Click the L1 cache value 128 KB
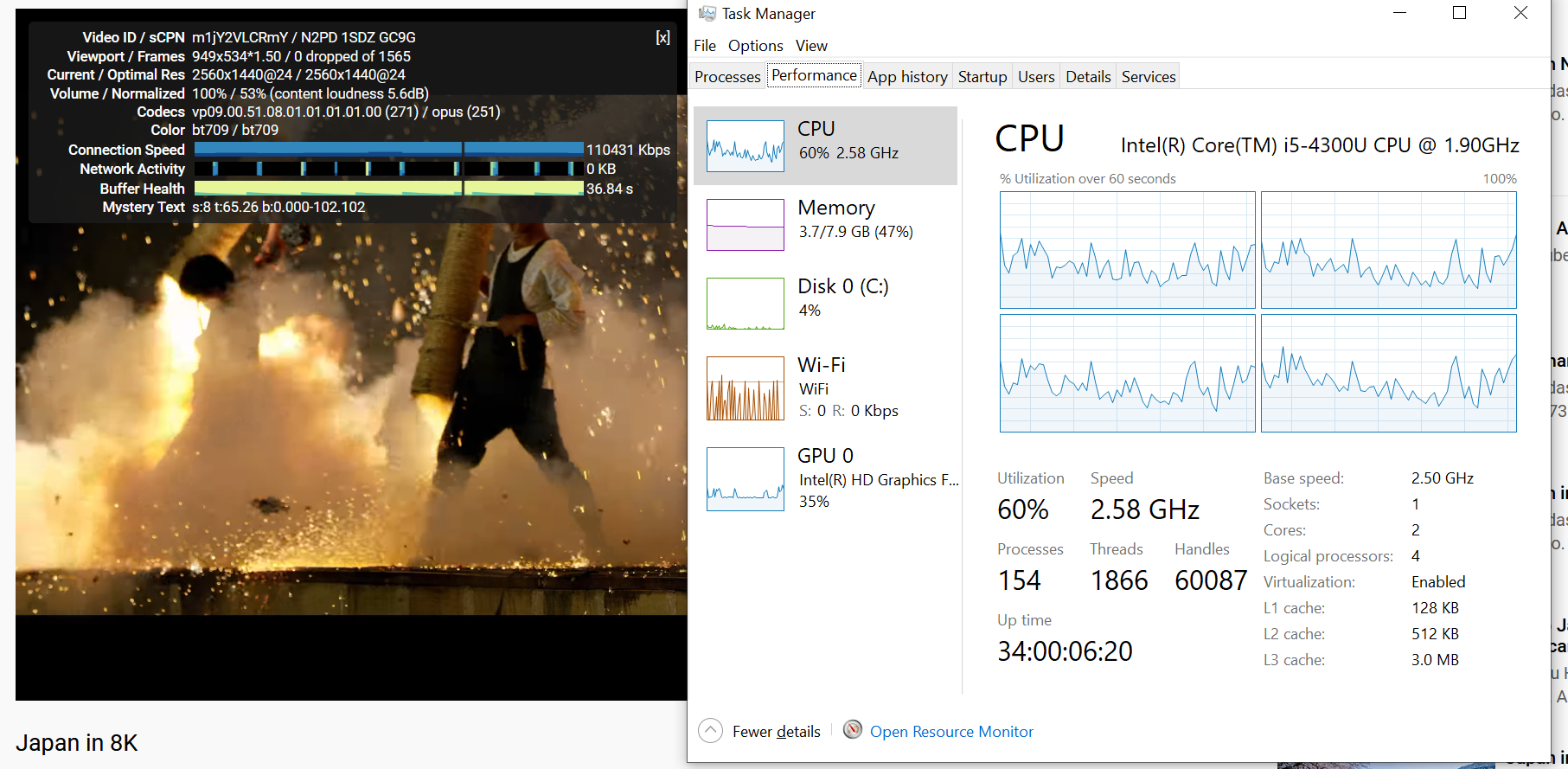 click(x=1435, y=608)
